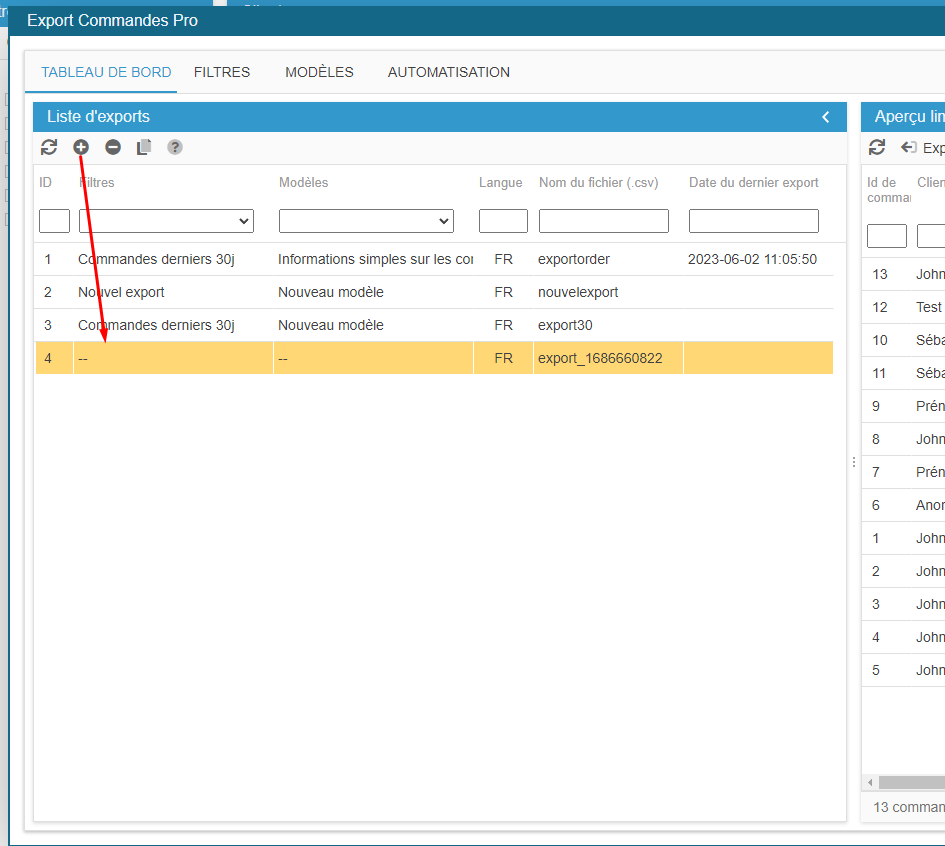
Task: Select the exportorder row in exports list
Action: pyautogui.click(x=573, y=259)
